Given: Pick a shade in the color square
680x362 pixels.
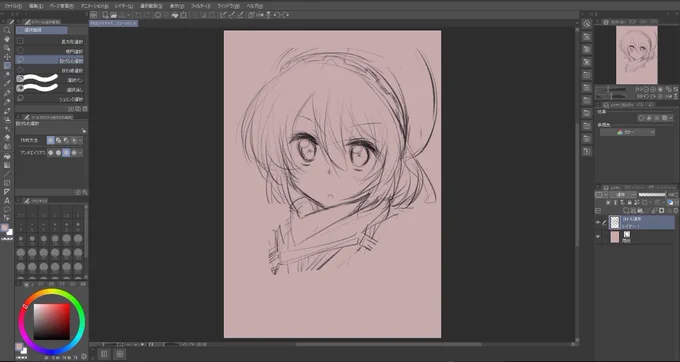Looking at the screenshot, I should click(x=52, y=321).
